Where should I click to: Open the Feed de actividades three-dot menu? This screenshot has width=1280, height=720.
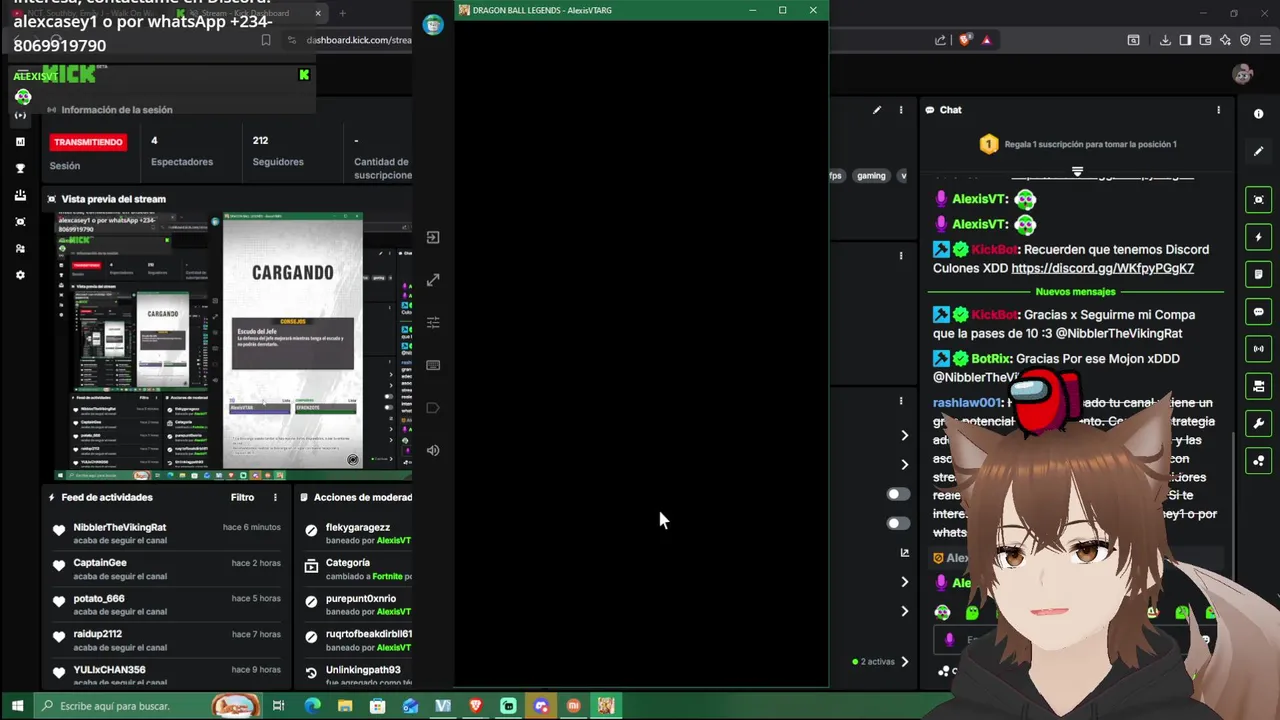(275, 497)
